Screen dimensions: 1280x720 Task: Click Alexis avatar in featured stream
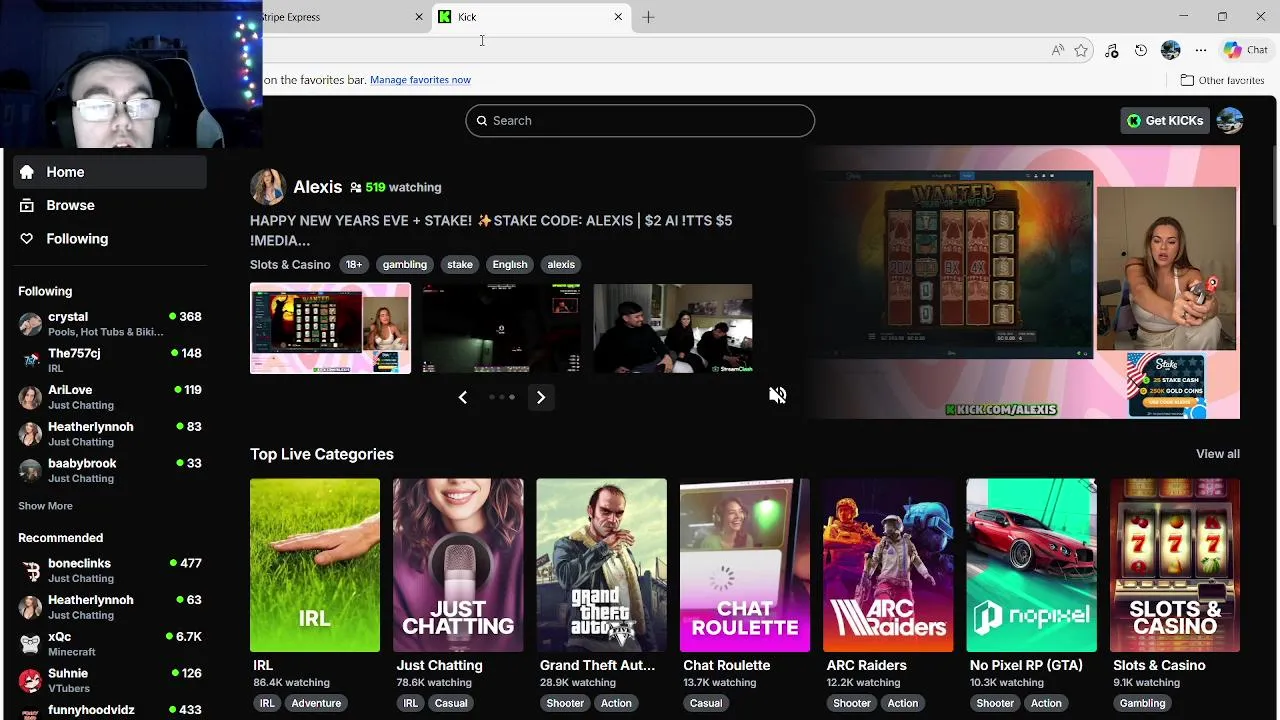[x=267, y=187]
